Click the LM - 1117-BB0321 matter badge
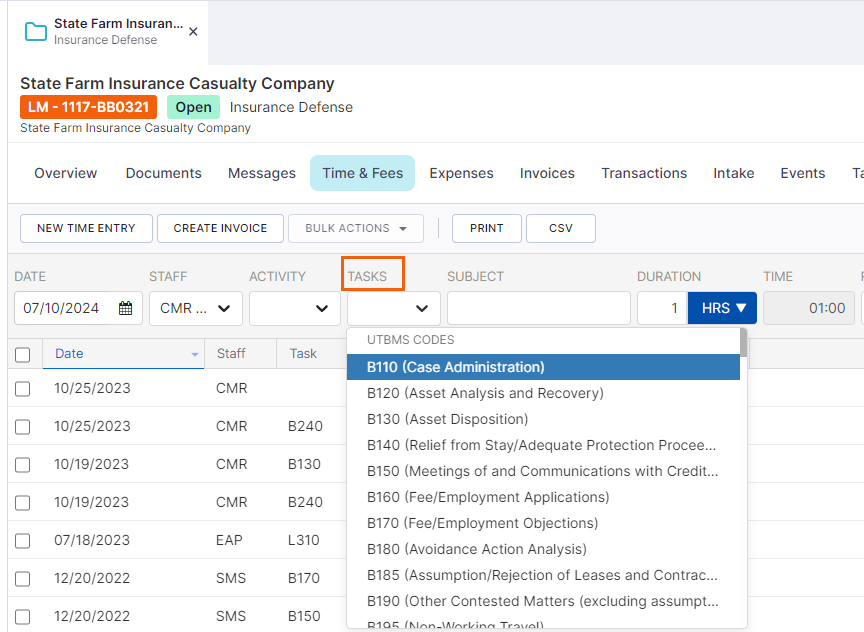864x632 pixels. [x=89, y=107]
